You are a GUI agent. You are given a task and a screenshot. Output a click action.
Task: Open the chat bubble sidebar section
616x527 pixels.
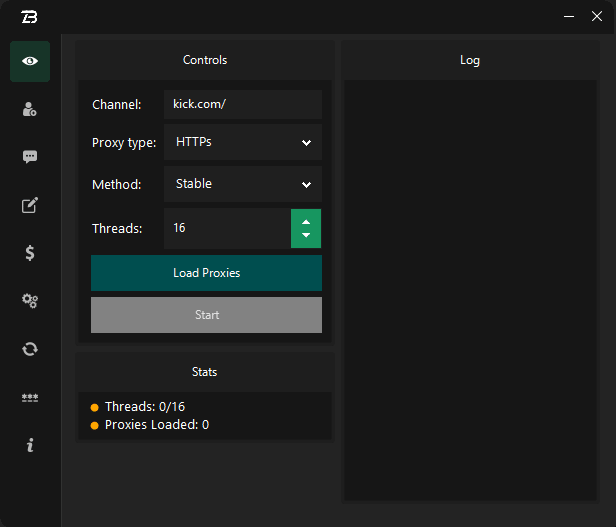click(x=30, y=157)
